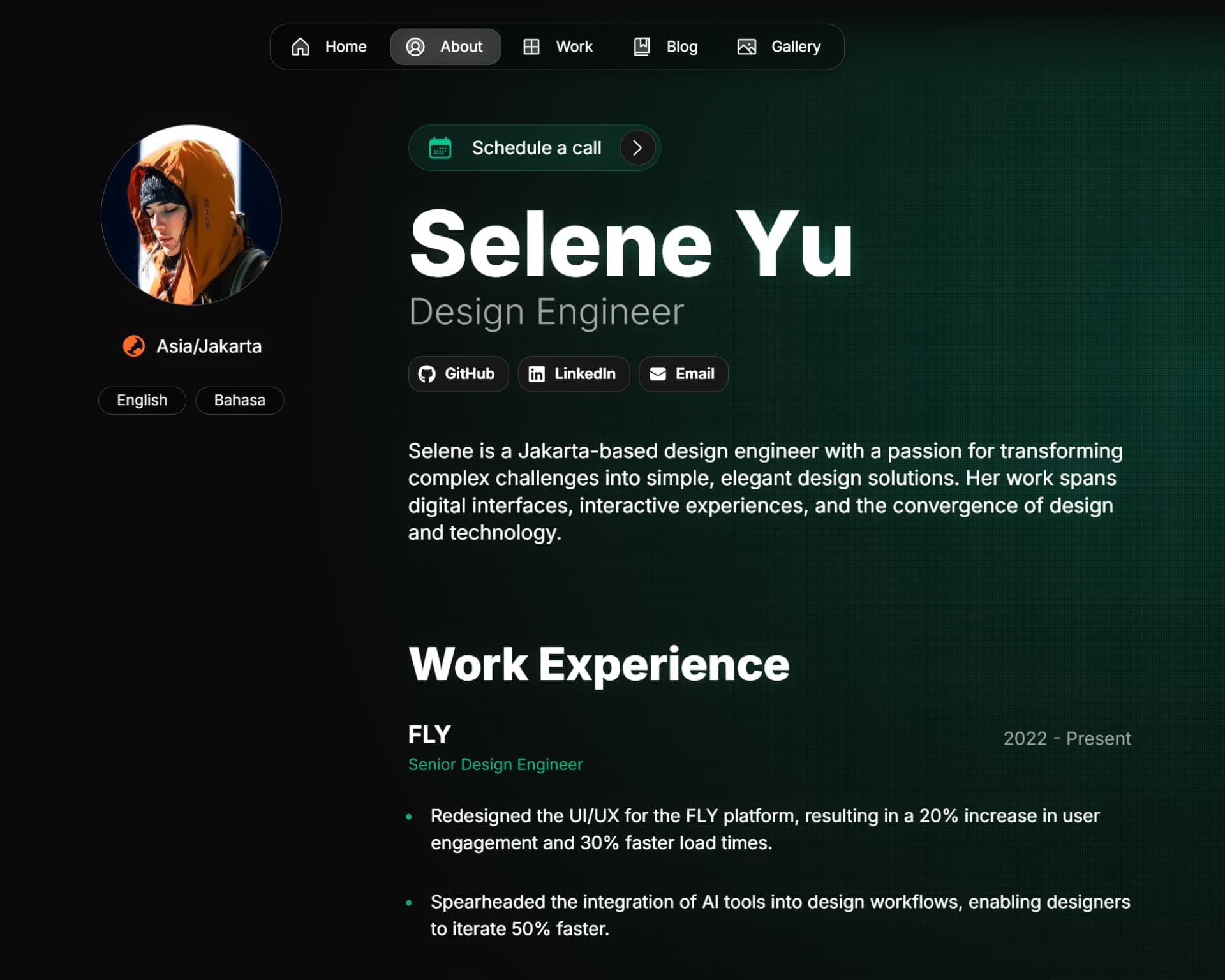This screenshot has width=1225, height=980.
Task: Click the Blog book icon
Action: pyautogui.click(x=642, y=47)
